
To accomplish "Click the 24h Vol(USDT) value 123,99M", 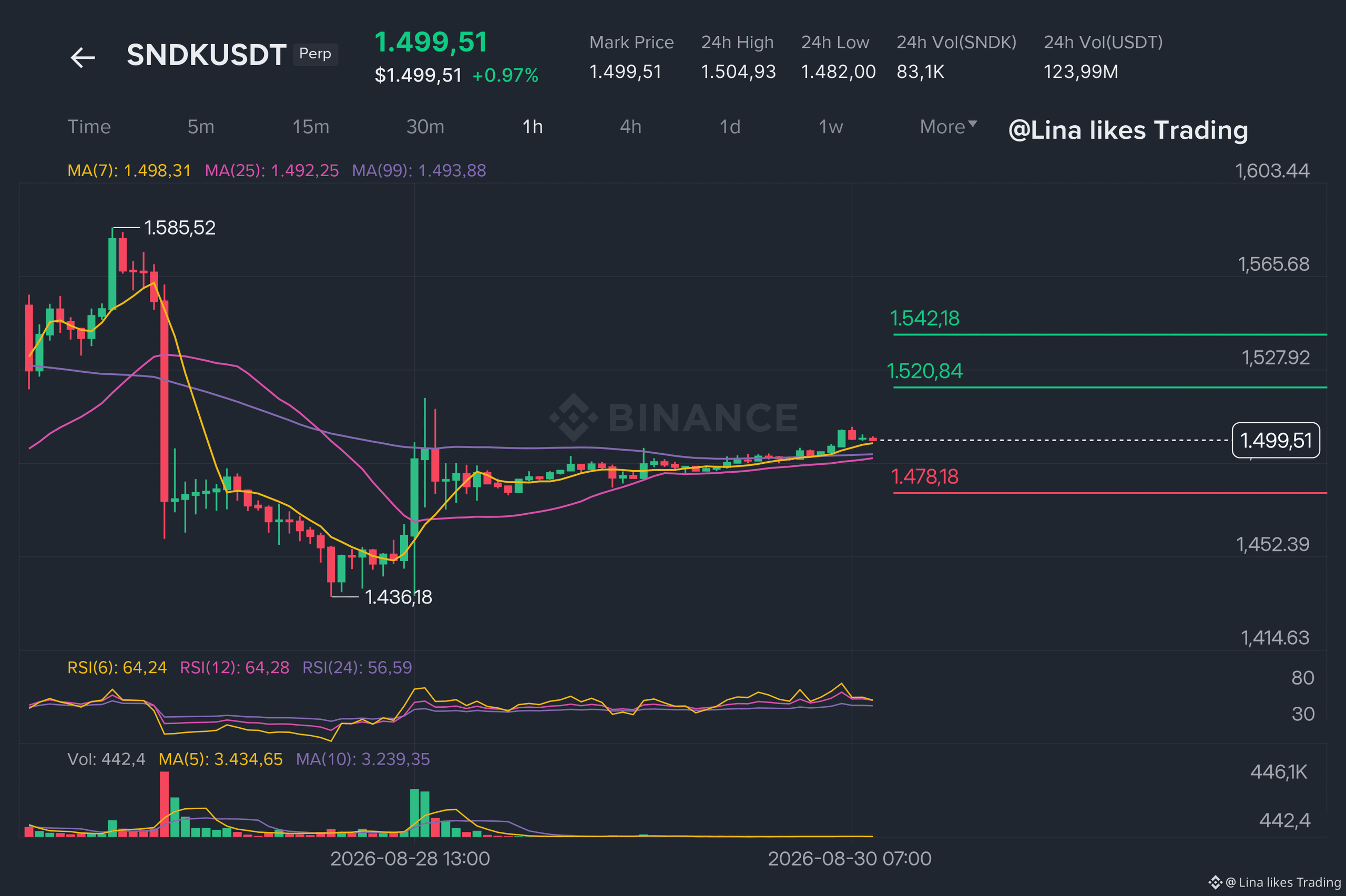I will (x=1081, y=72).
